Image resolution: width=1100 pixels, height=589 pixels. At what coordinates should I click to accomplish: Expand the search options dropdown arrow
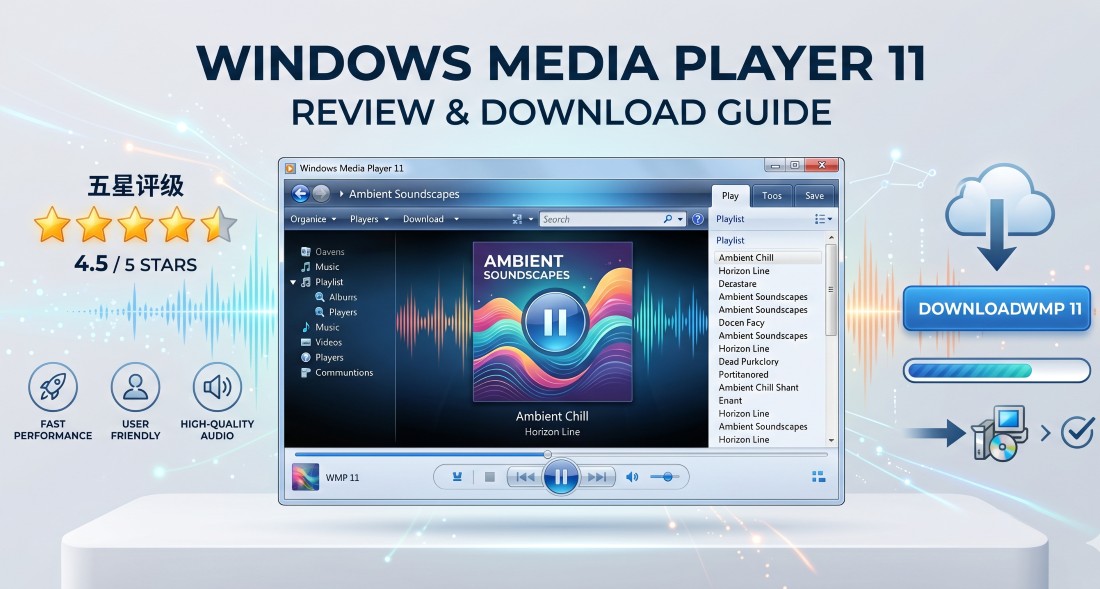[x=680, y=219]
